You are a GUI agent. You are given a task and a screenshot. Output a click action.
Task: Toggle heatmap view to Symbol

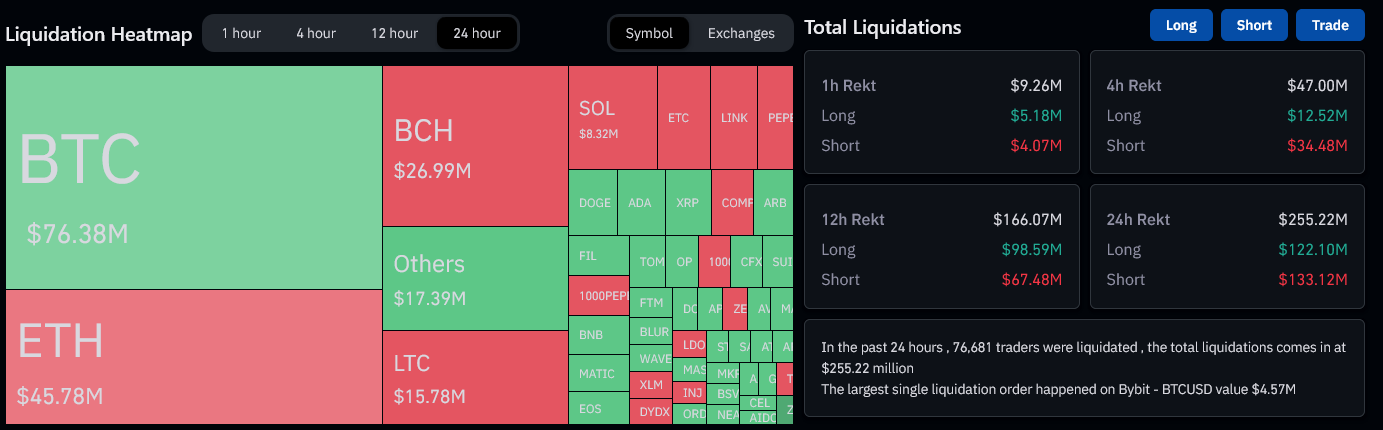(x=649, y=33)
